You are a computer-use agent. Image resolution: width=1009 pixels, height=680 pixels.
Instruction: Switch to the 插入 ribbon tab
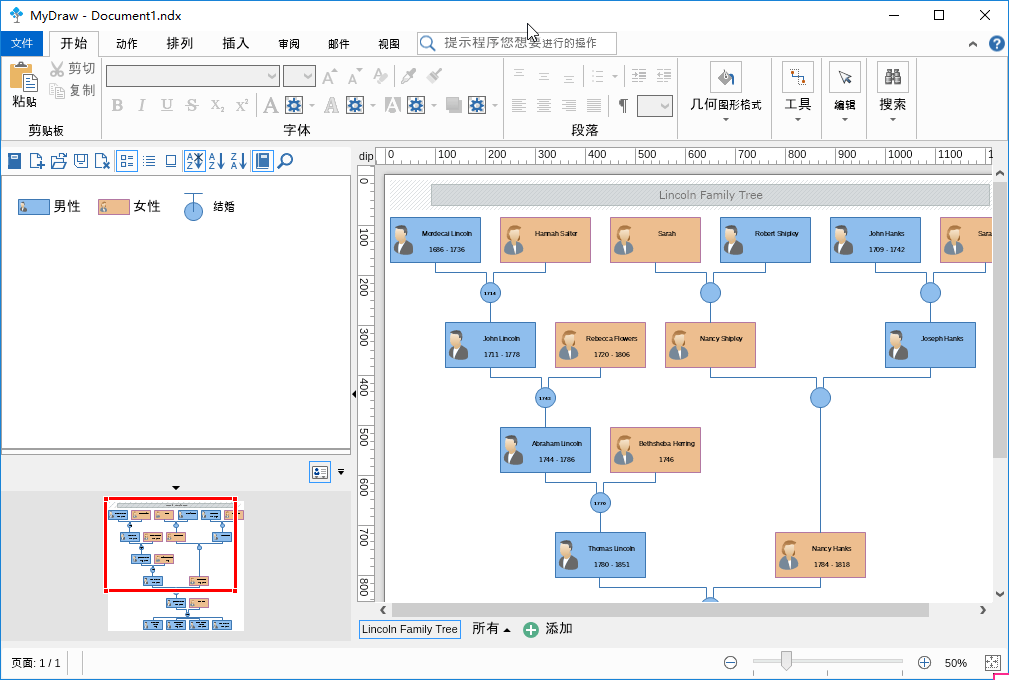(235, 43)
